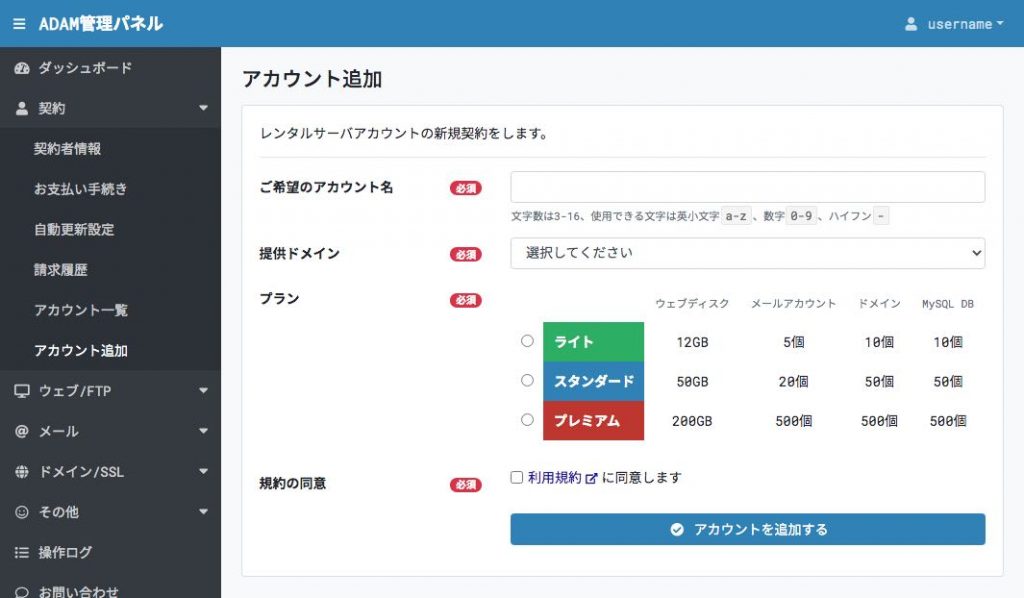The width and height of the screenshot is (1024, 598).
Task: Click the ウェブディスク column header
Action: click(x=692, y=304)
